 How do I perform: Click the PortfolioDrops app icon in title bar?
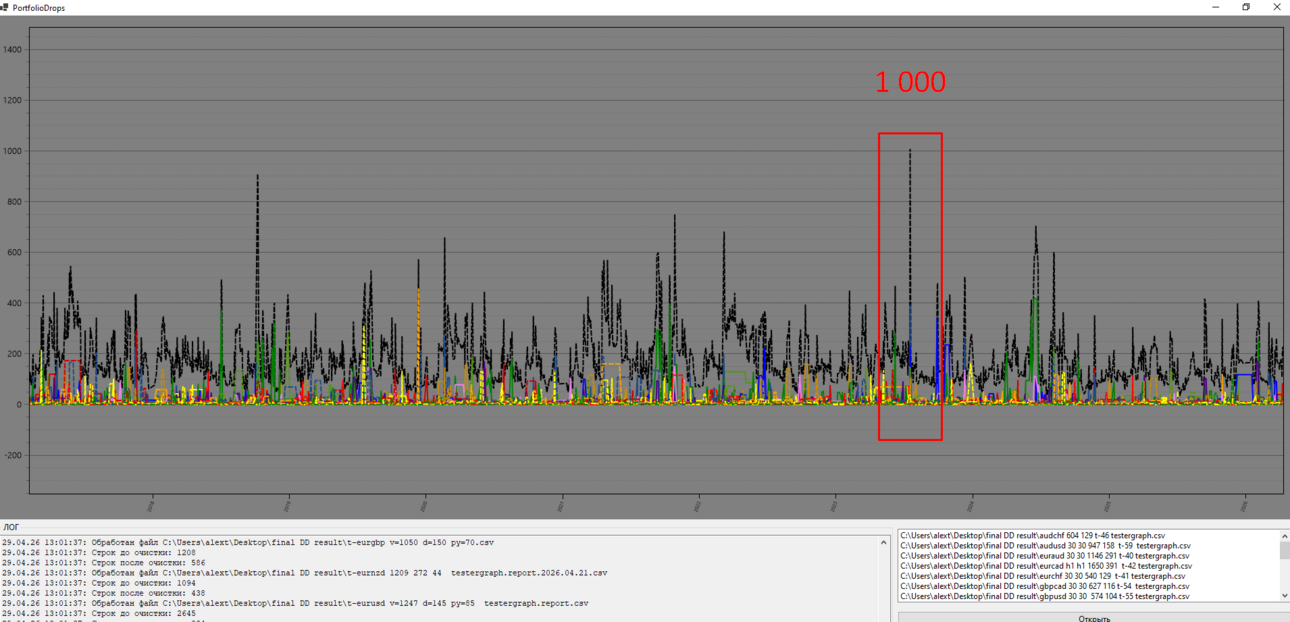[x=5, y=7]
